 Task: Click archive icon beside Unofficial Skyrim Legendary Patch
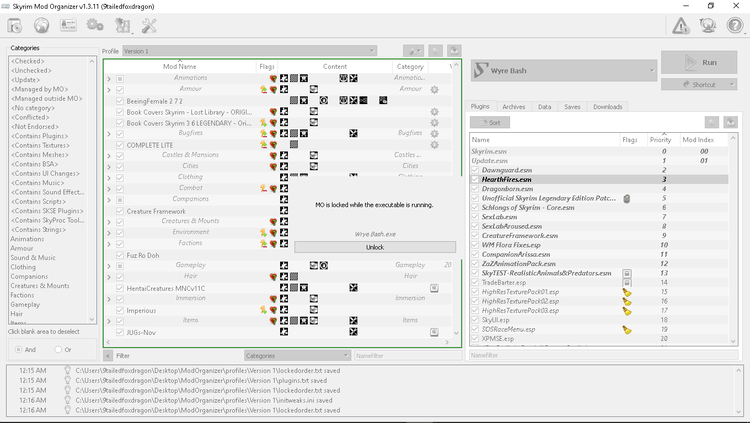coord(627,198)
